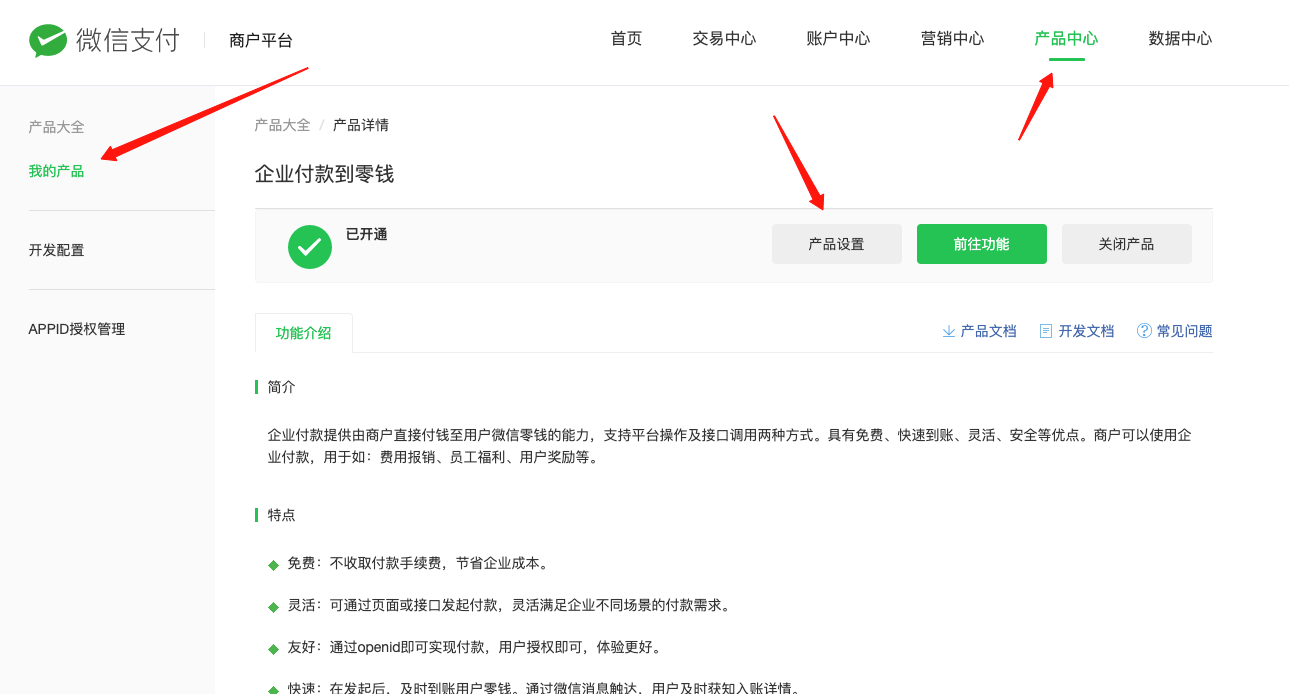Click the question mark icon beside 常见问题

[1144, 331]
